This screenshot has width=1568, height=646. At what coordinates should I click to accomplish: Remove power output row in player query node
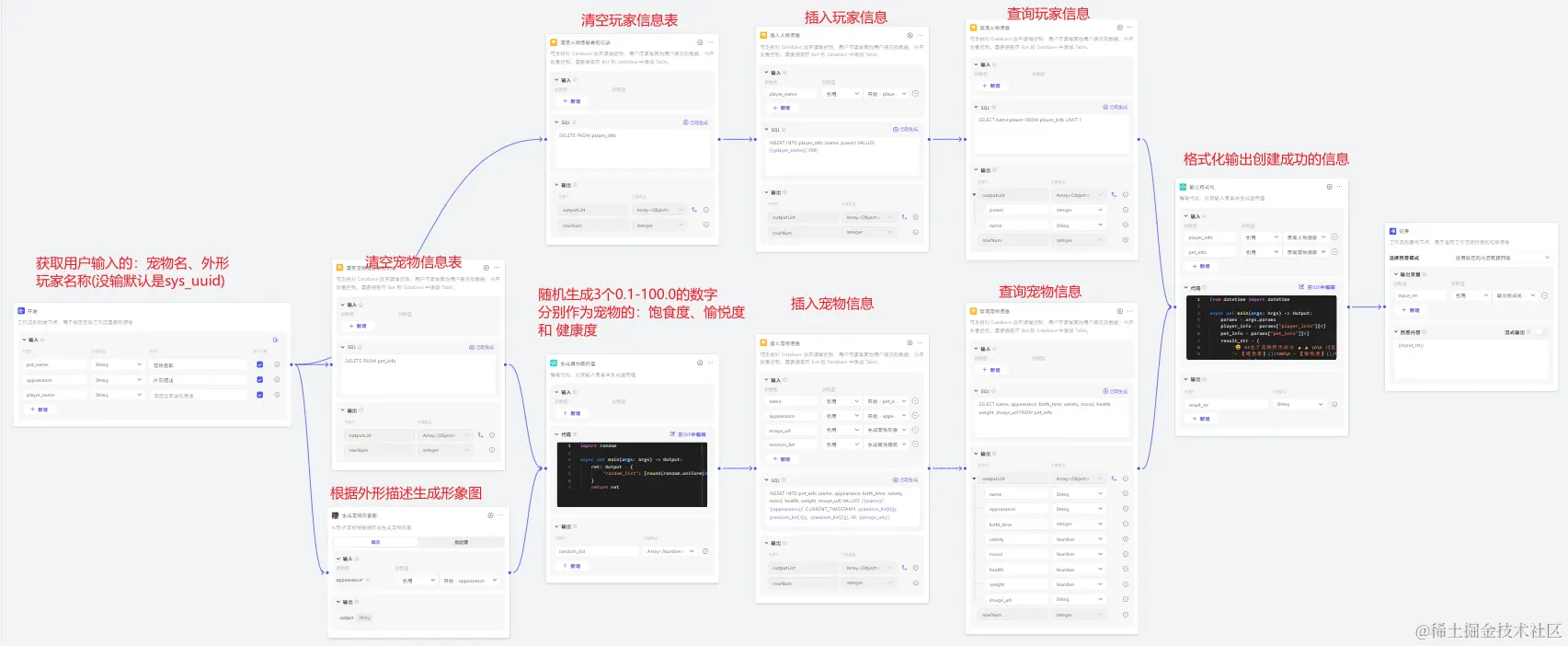[1126, 210]
